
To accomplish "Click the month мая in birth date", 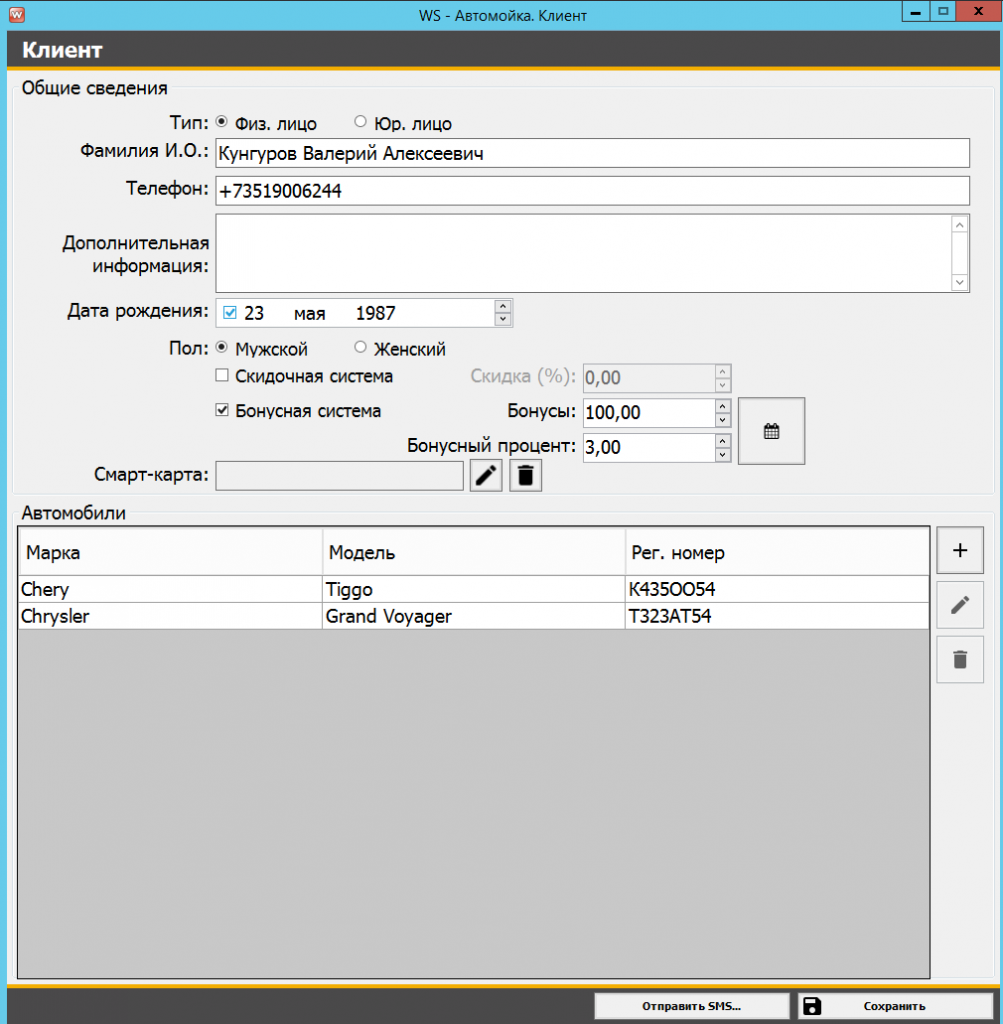I will coord(310,314).
